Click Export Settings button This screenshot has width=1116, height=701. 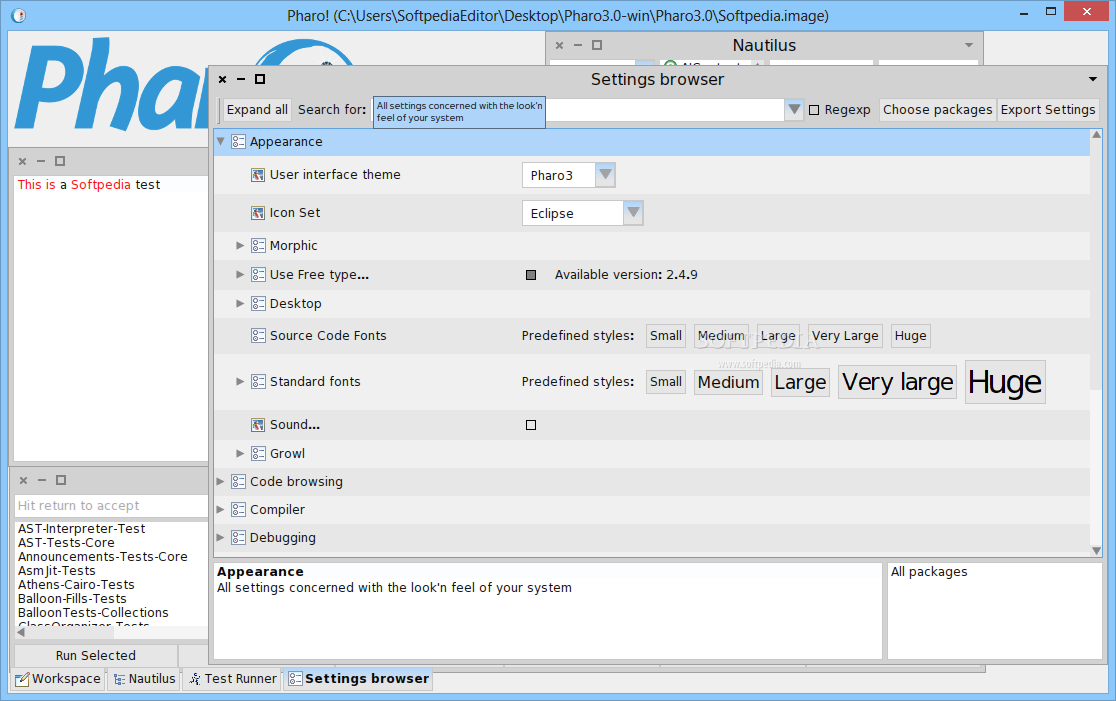[1048, 110]
